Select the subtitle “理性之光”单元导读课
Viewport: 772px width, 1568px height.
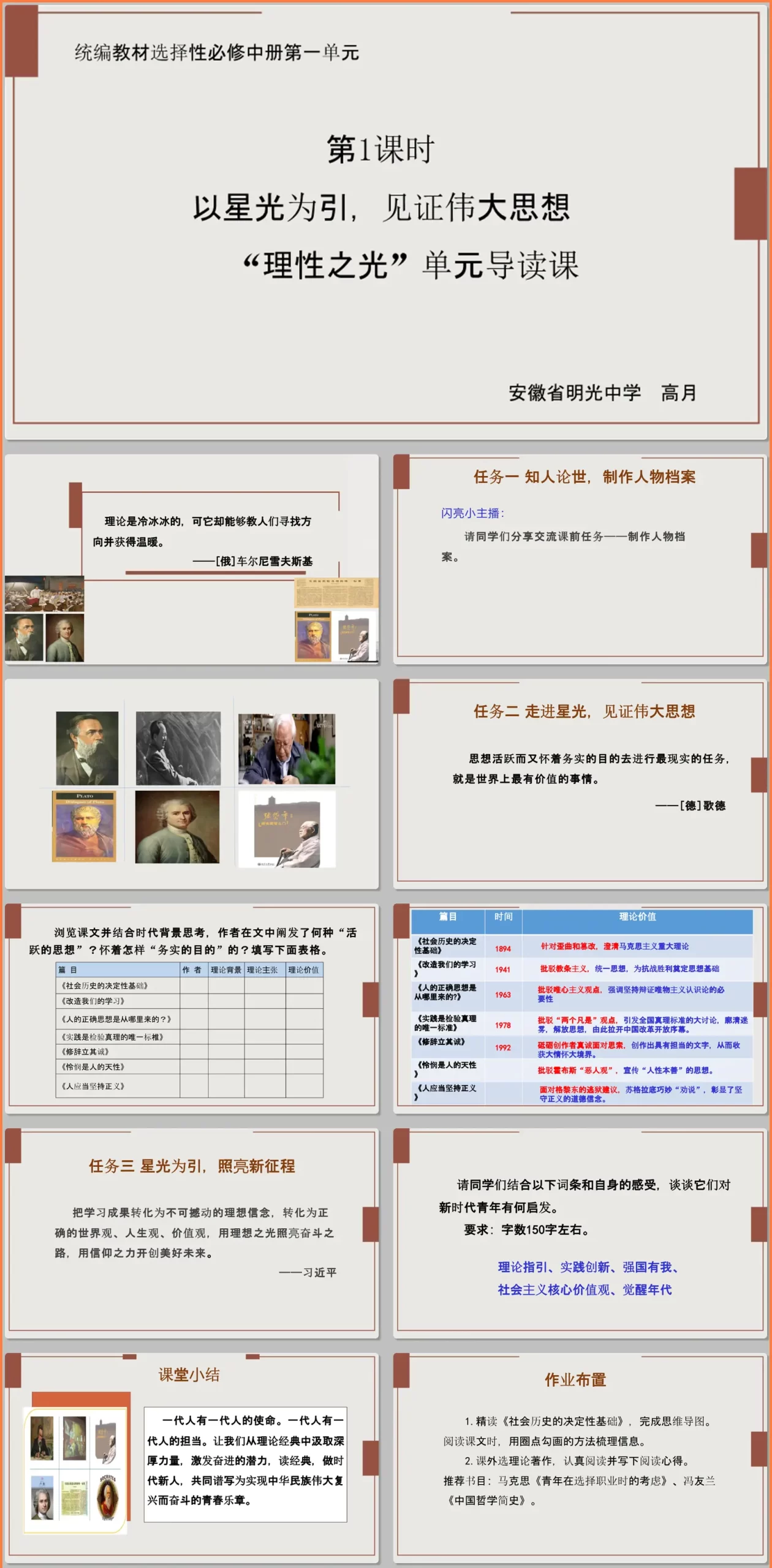411,265
